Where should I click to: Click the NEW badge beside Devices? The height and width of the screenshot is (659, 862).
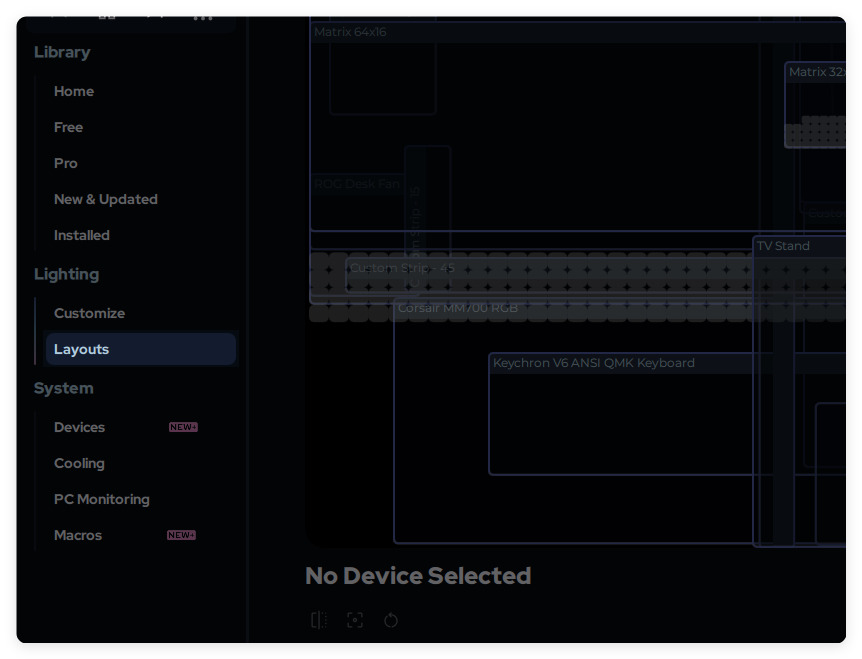click(183, 427)
